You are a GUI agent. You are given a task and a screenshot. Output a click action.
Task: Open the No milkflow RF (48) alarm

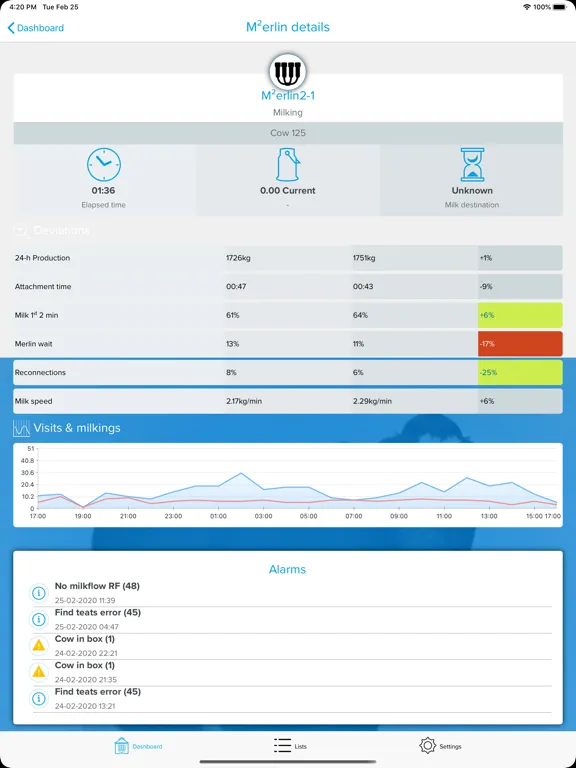click(290, 593)
